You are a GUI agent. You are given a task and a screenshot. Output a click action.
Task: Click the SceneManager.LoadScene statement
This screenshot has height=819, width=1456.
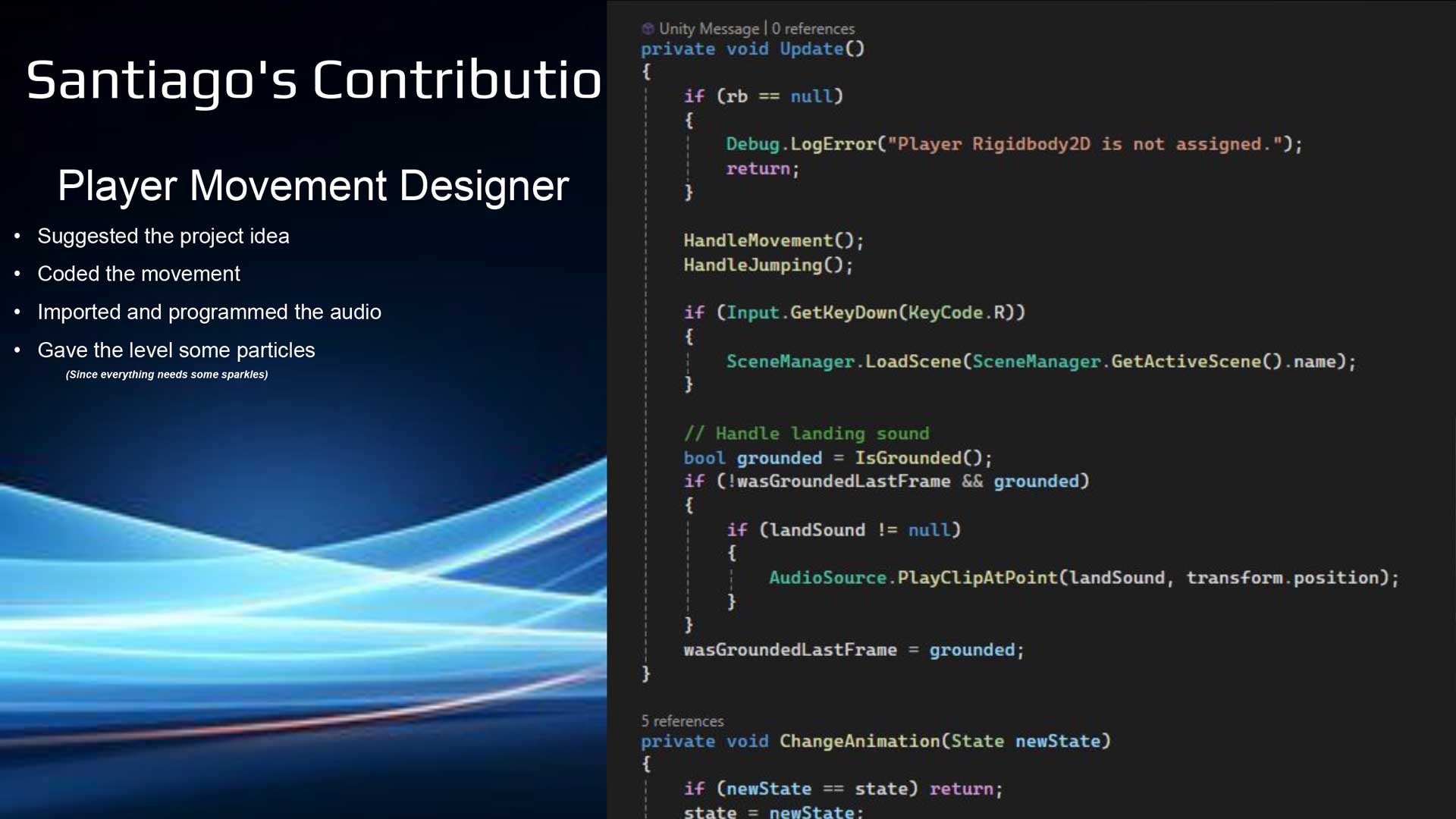[x=1040, y=362]
